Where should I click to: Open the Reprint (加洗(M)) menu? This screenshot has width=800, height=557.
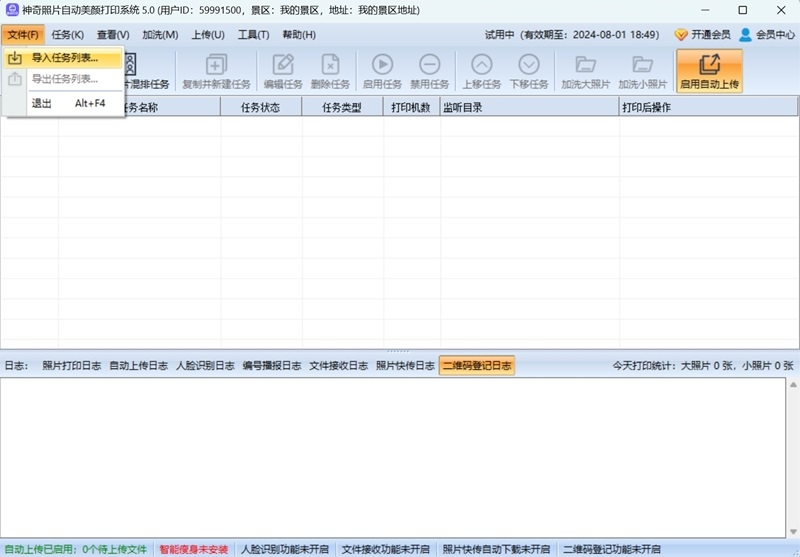click(x=160, y=35)
